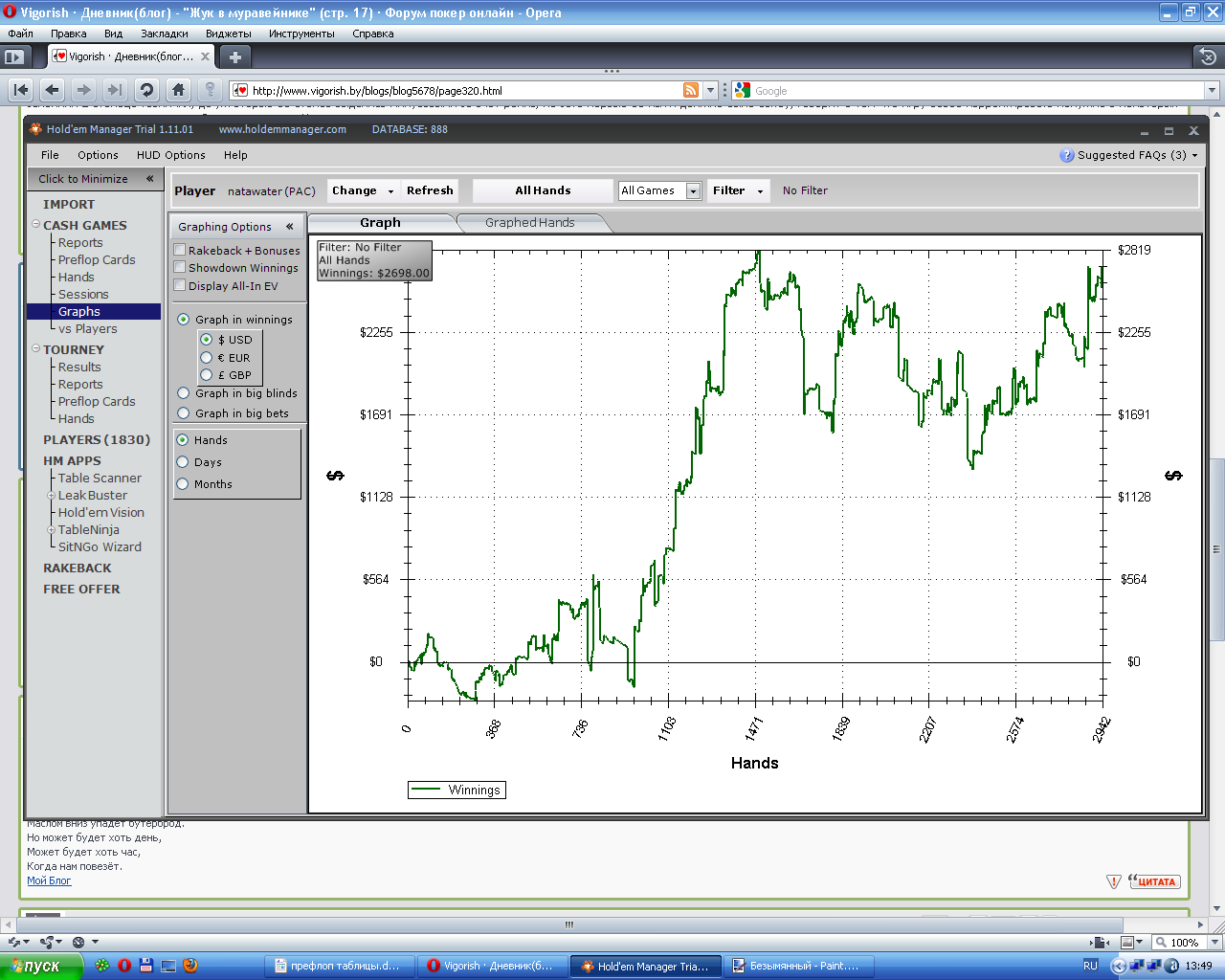Select the Days radio button
Screen dimensions: 1225x980
click(183, 462)
